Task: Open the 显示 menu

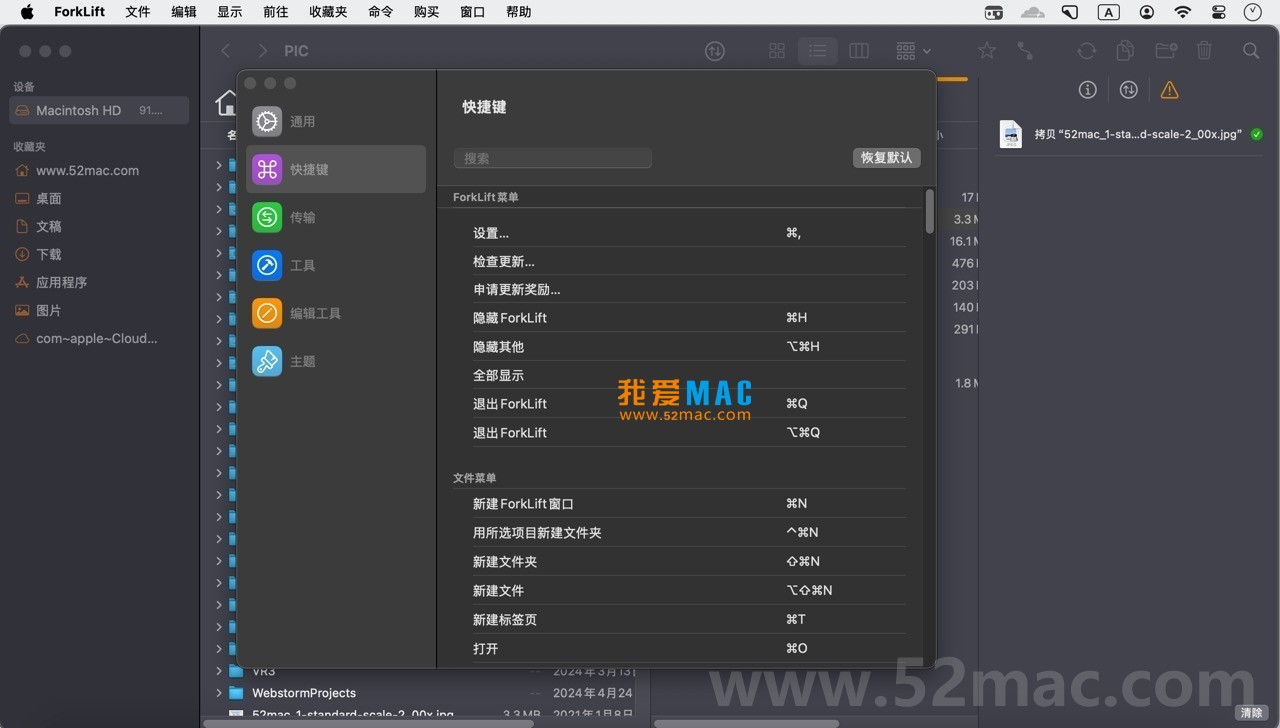Action: tap(230, 12)
